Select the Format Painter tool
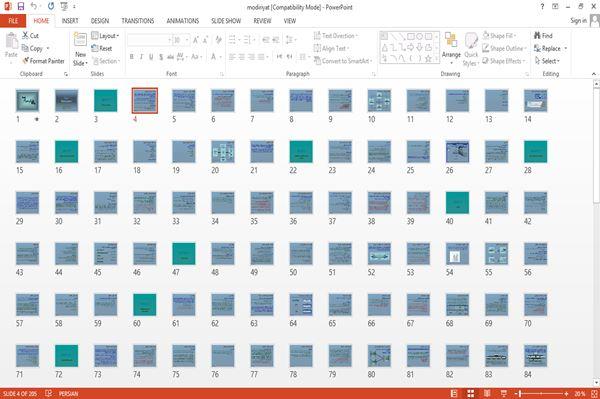This screenshot has width=600, height=399. coord(43,61)
